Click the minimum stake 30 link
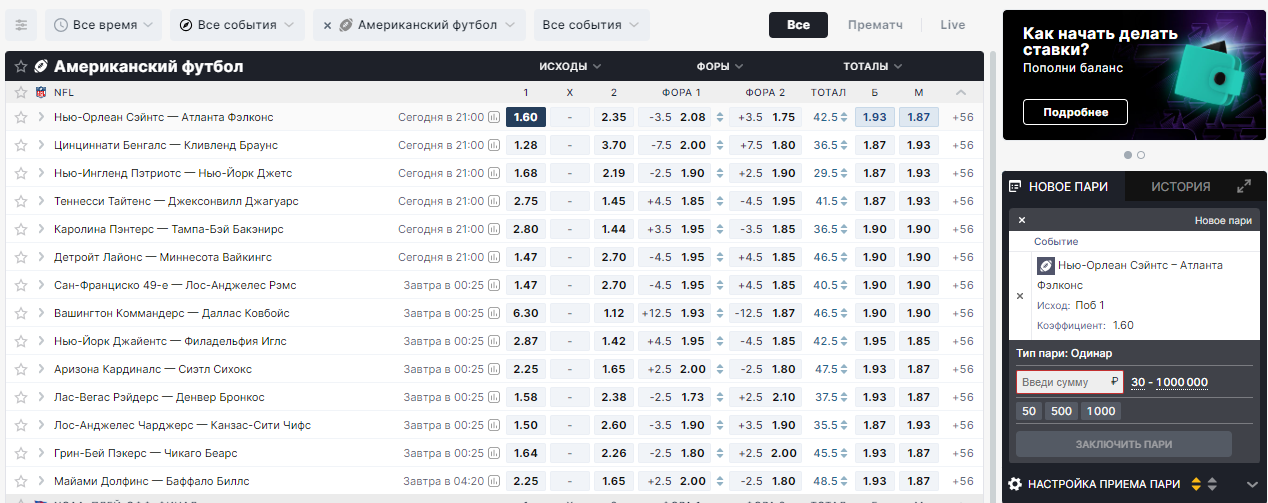Image resolution: width=1268 pixels, height=503 pixels. [x=1138, y=382]
